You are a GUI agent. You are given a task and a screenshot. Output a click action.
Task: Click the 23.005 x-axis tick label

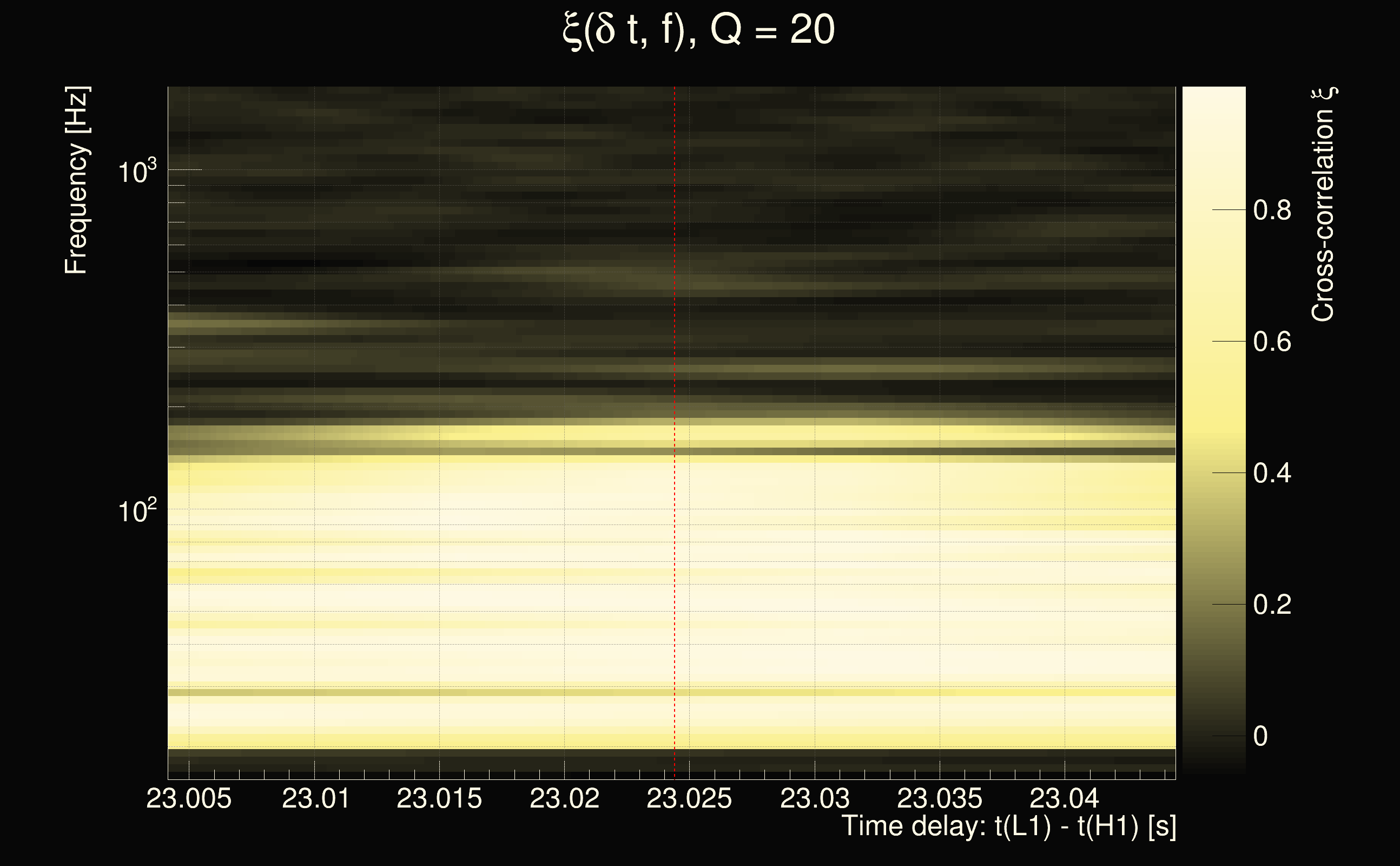189,798
